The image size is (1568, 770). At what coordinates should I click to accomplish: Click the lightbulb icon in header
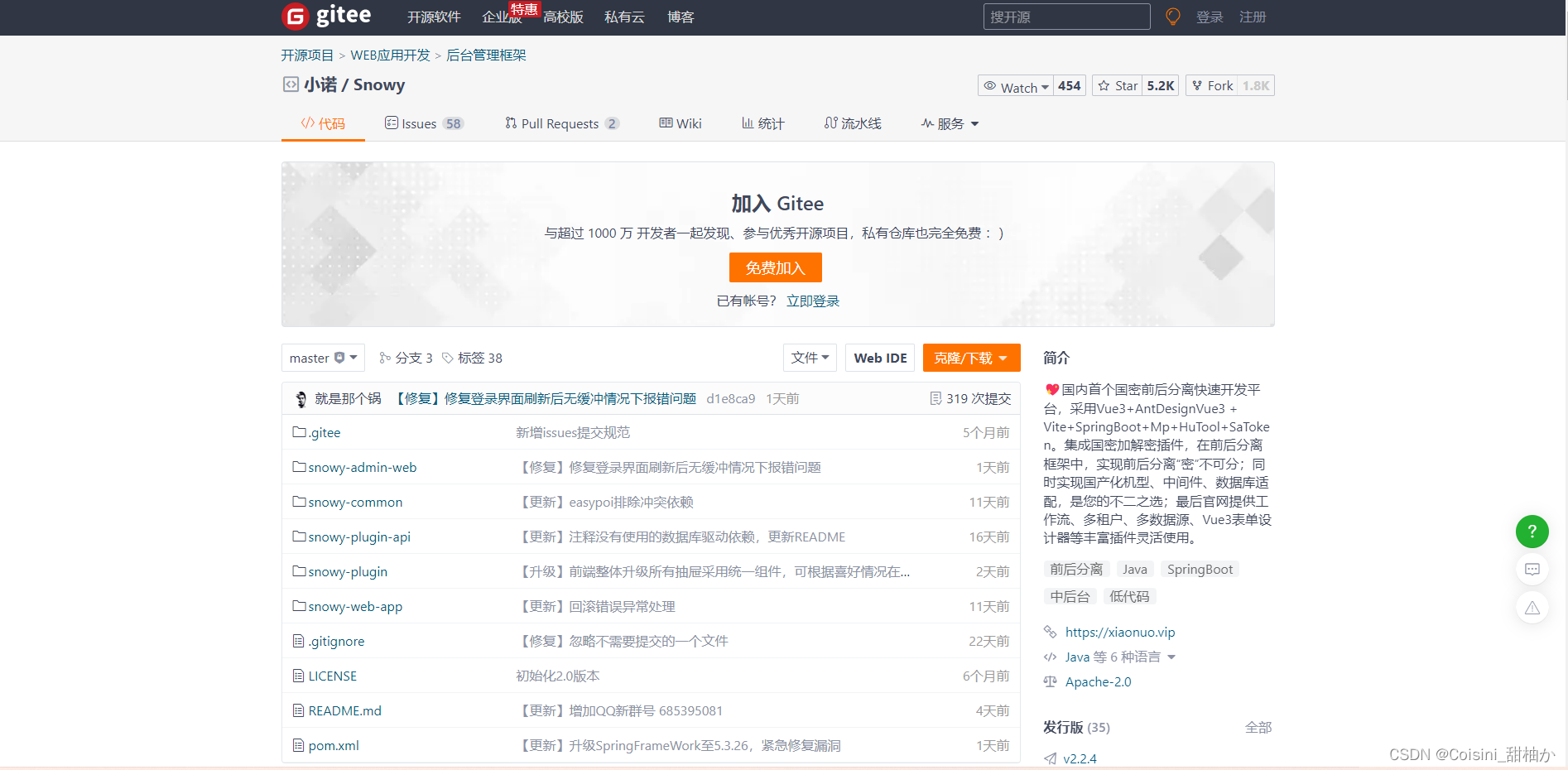(x=1172, y=17)
